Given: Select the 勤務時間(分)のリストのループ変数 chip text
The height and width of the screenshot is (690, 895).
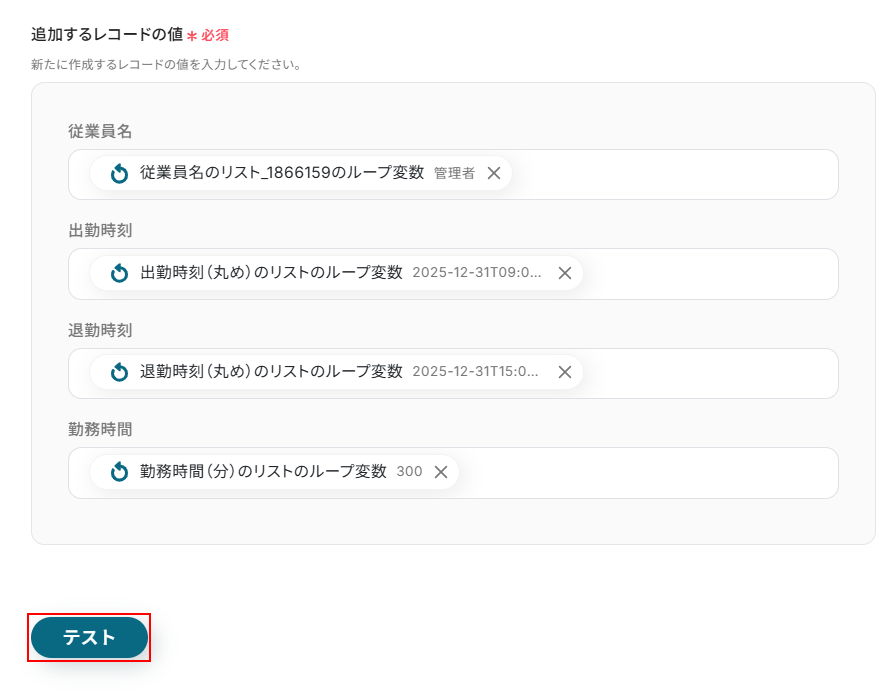Looking at the screenshot, I should 264,471.
